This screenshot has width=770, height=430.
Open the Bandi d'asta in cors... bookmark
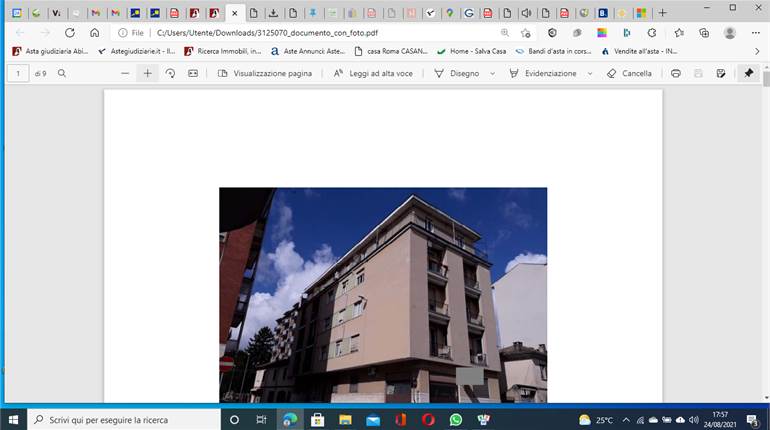click(553, 51)
